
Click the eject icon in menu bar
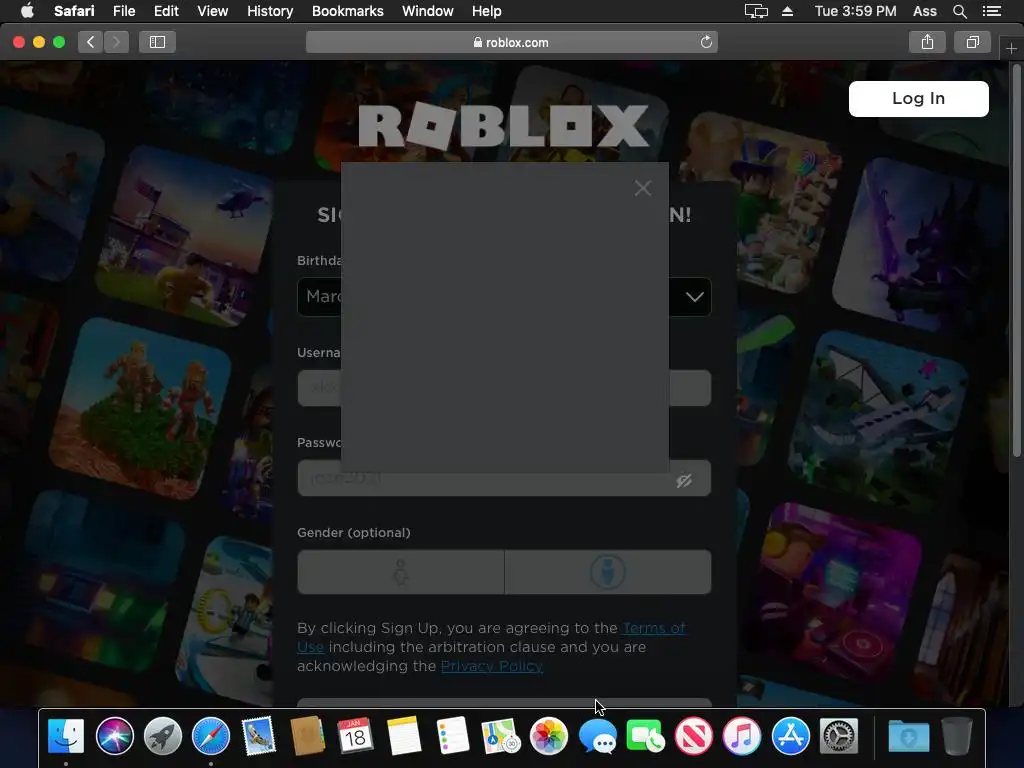tap(788, 11)
